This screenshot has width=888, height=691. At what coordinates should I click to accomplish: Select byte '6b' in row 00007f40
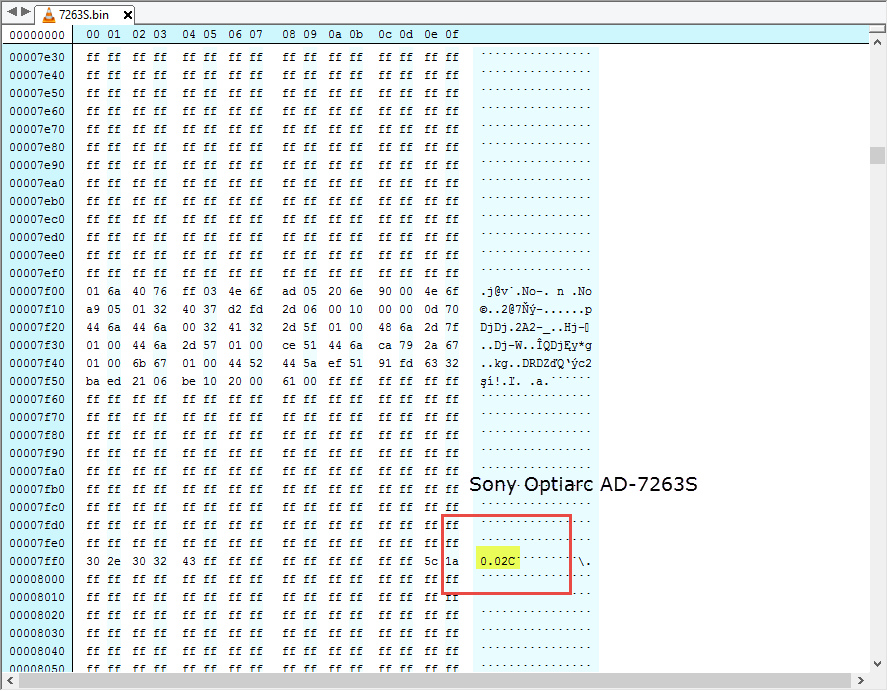[139, 363]
